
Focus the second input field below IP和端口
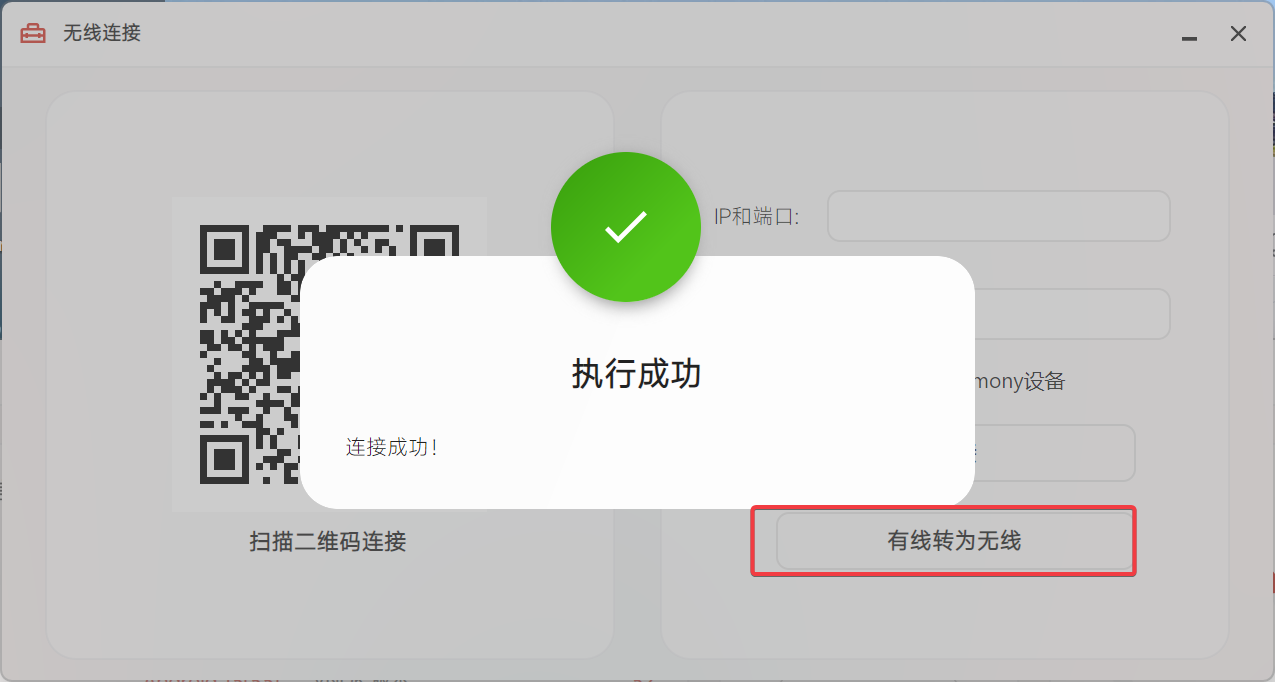coord(1071,314)
